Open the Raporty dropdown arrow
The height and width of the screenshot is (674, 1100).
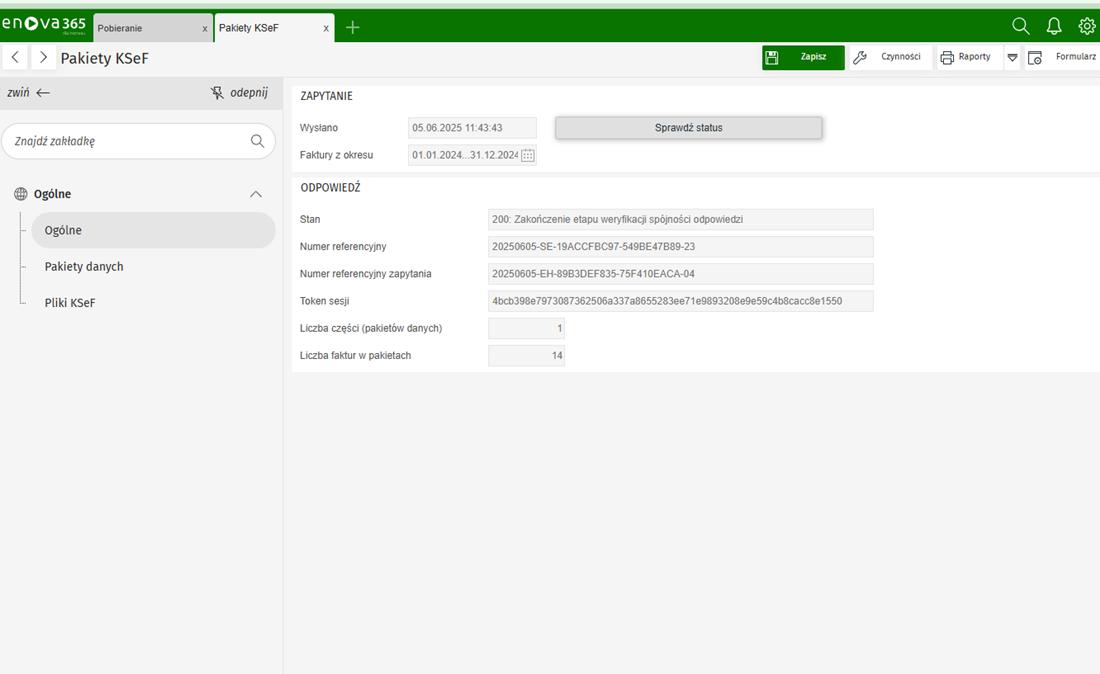coord(1012,58)
